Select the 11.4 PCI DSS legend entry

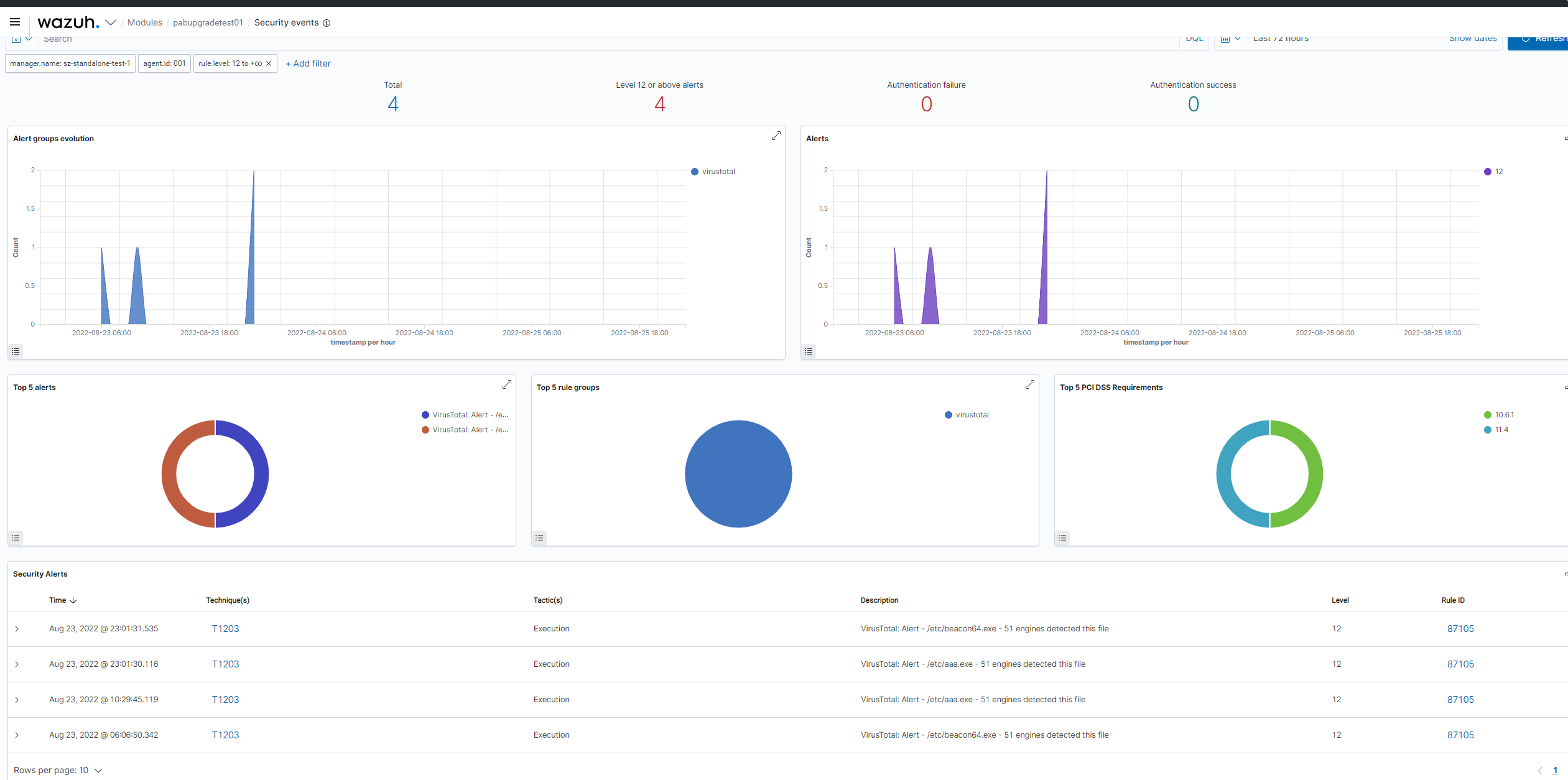pyautogui.click(x=1496, y=430)
